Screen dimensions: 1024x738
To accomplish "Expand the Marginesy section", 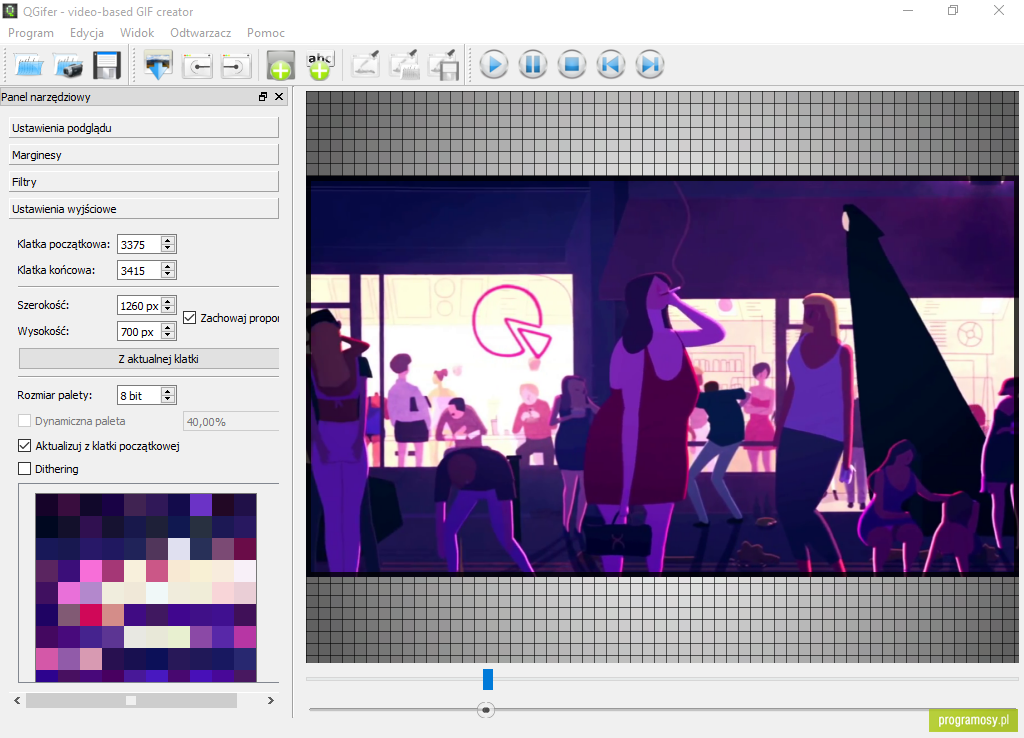I will click(x=144, y=155).
